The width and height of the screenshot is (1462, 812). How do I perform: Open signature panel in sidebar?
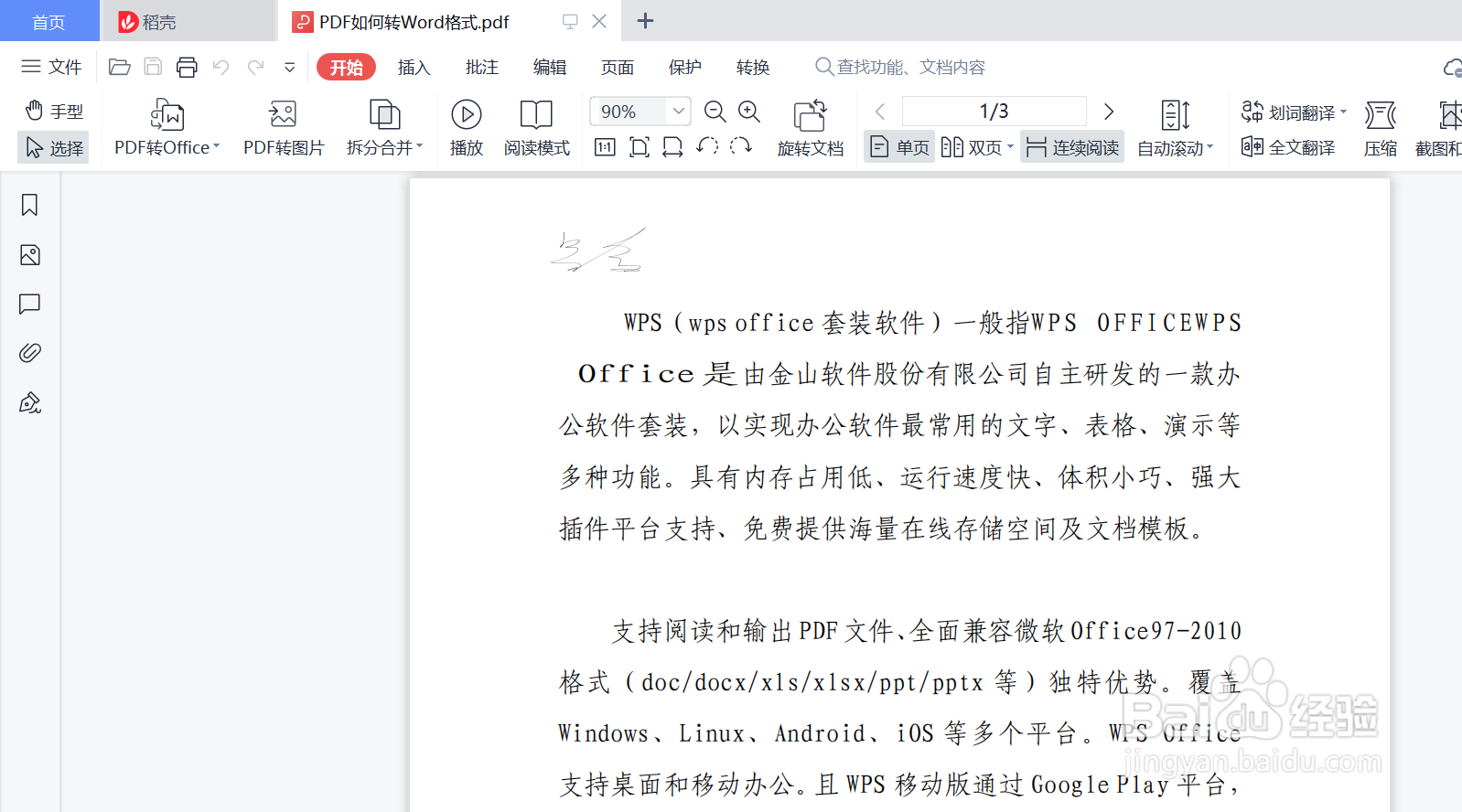pyautogui.click(x=29, y=402)
